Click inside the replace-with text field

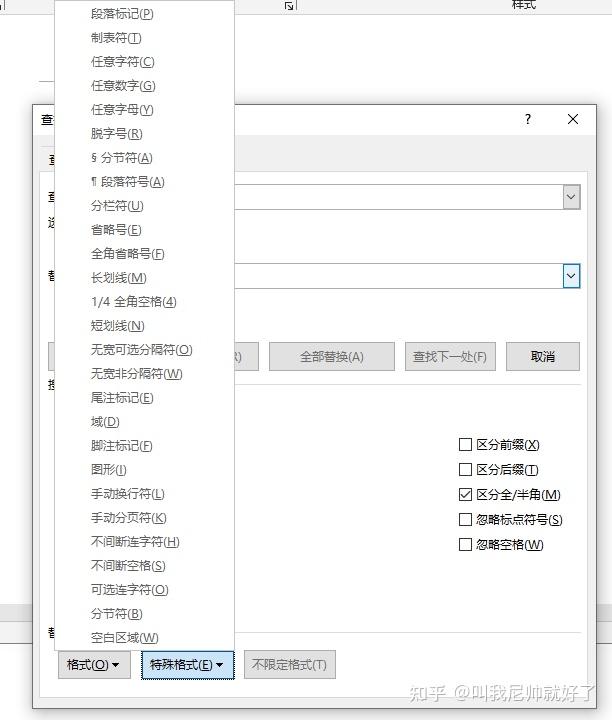pyautogui.click(x=399, y=276)
